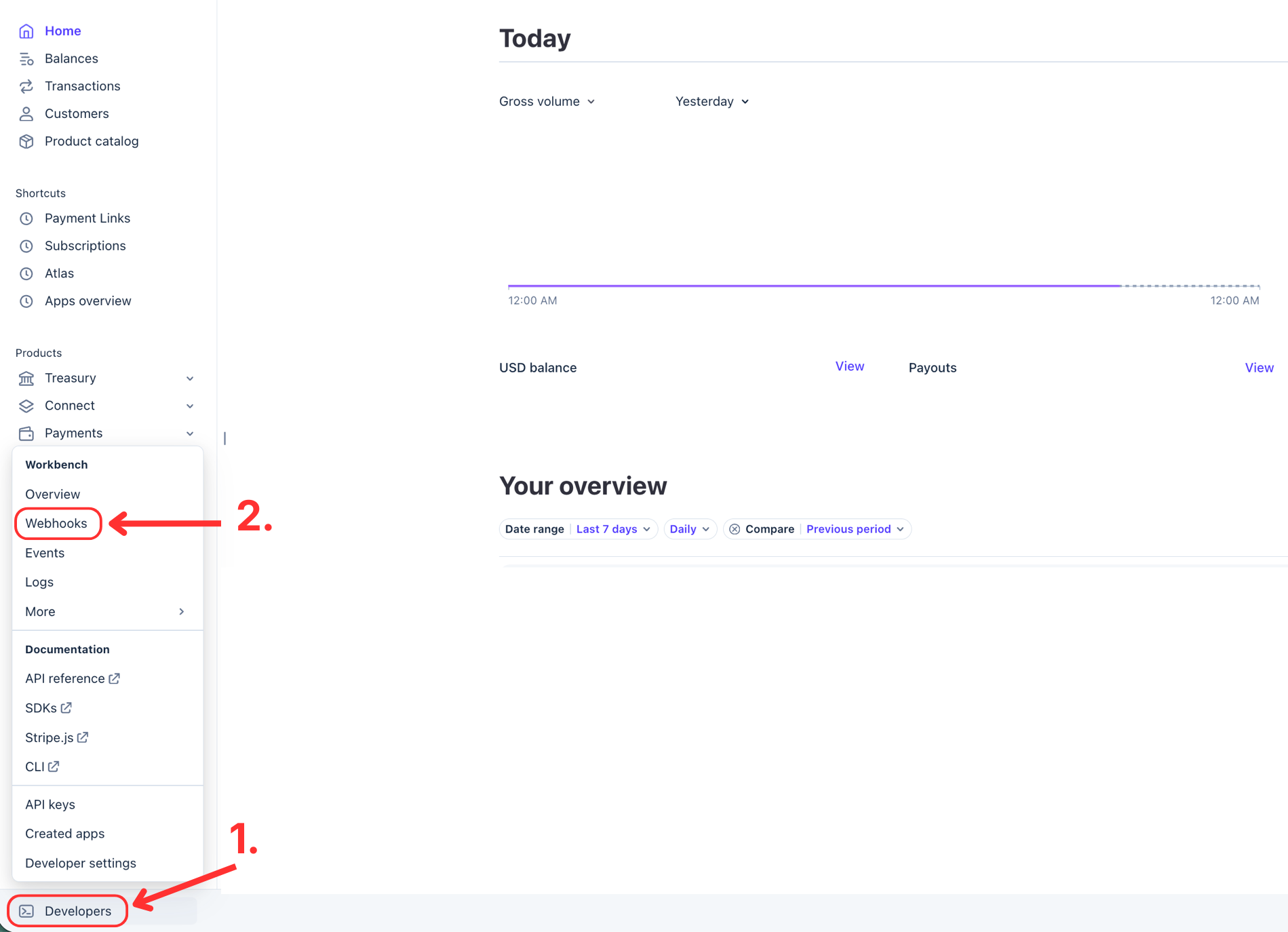Click the Balances icon in sidebar
Viewport: 1288px width, 932px height.
click(x=26, y=59)
